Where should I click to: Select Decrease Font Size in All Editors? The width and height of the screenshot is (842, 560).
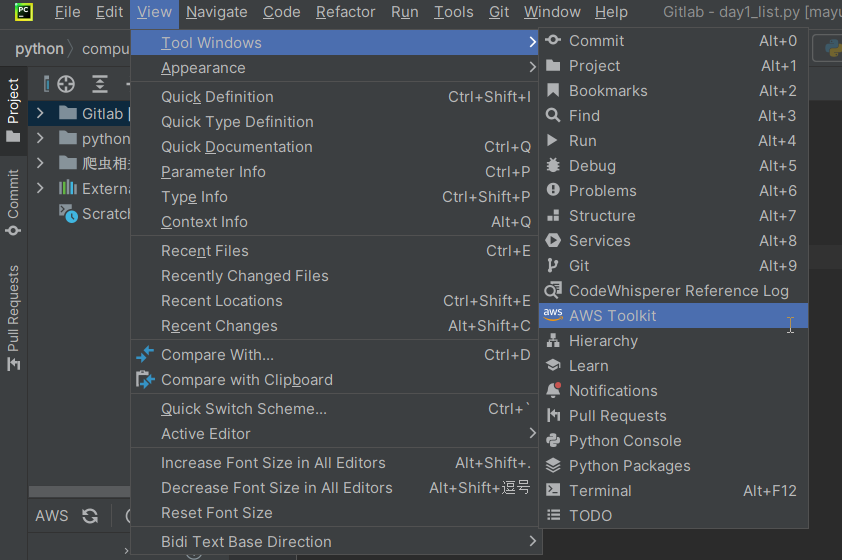334,488
